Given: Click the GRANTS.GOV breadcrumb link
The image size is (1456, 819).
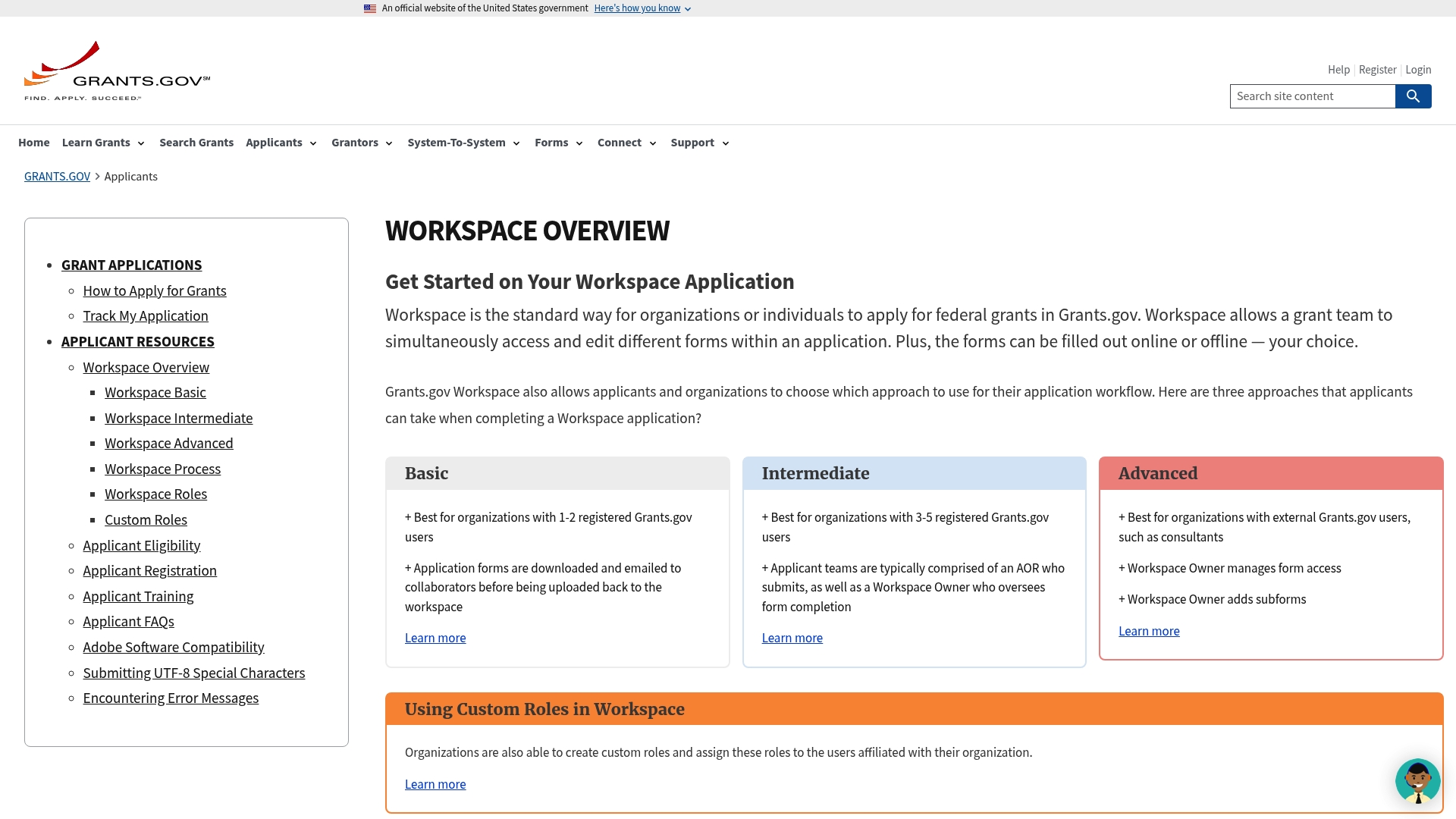Looking at the screenshot, I should pos(57,177).
